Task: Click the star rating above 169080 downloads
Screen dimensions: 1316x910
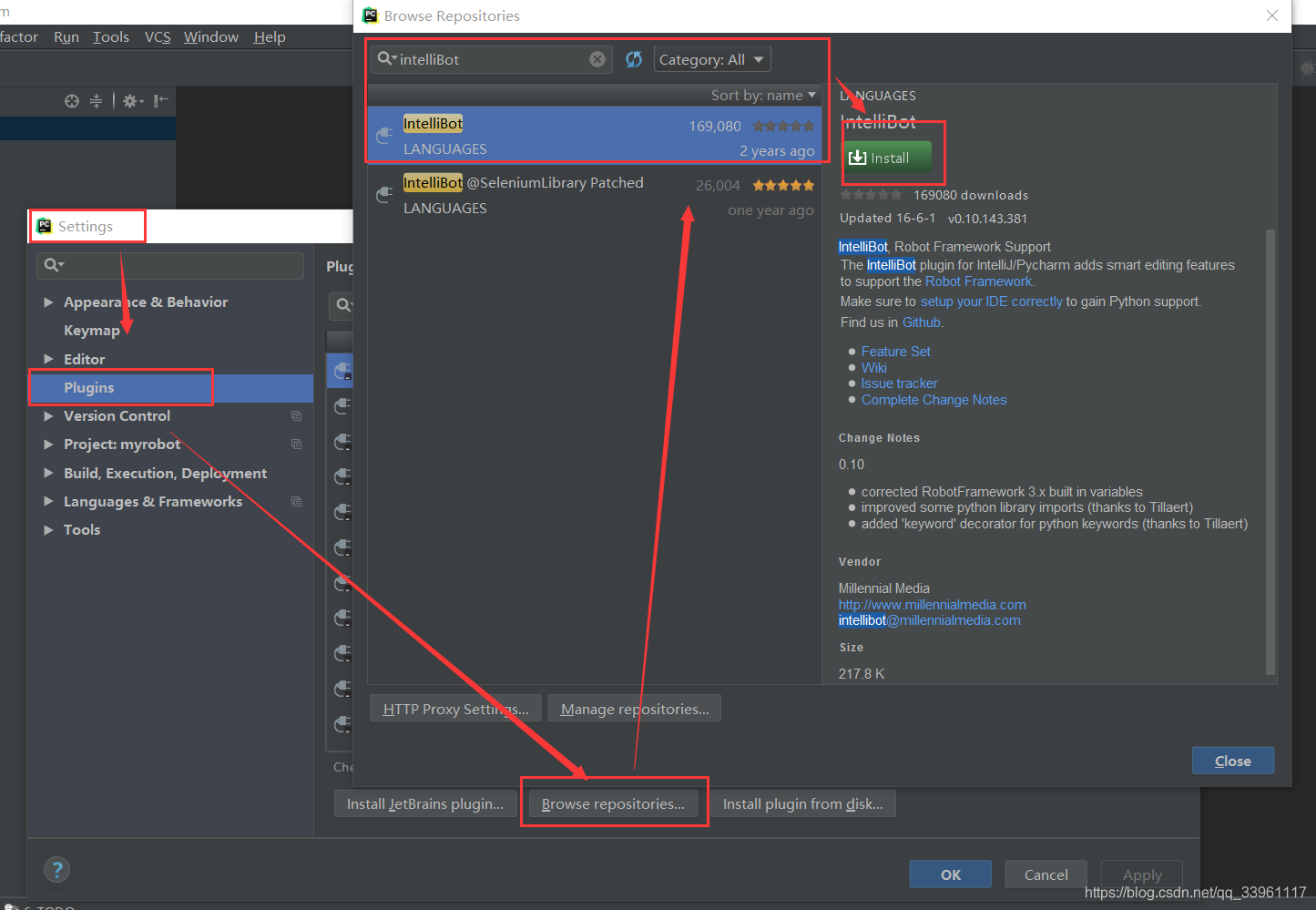Action: 871,195
